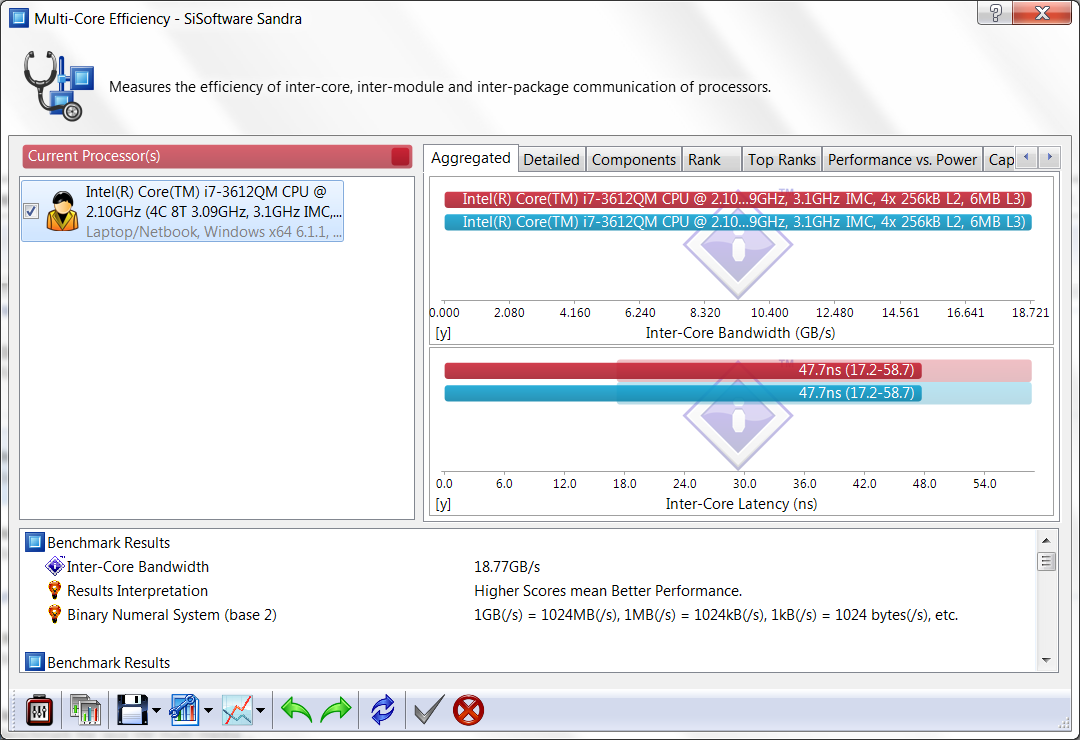Click the blue title bar window icon
This screenshot has width=1080, height=740.
pos(19,18)
